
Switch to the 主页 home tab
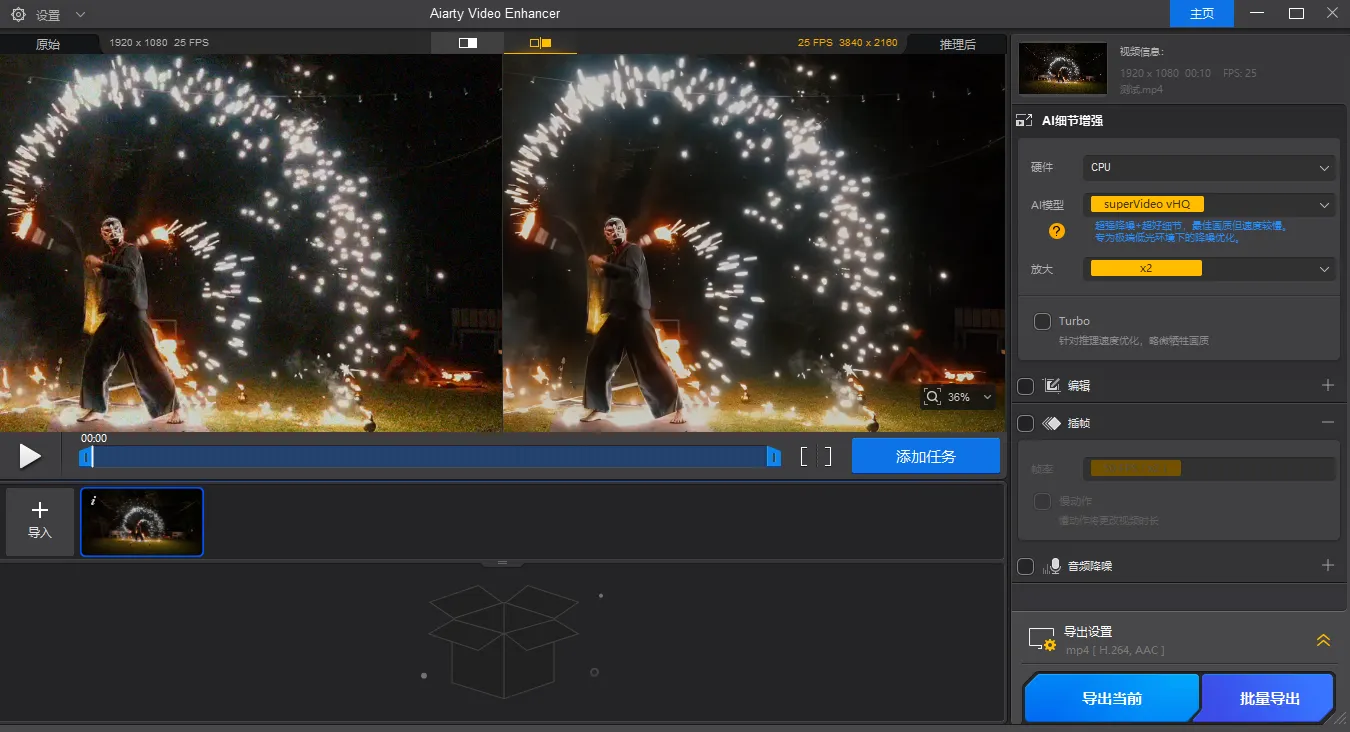[1201, 14]
